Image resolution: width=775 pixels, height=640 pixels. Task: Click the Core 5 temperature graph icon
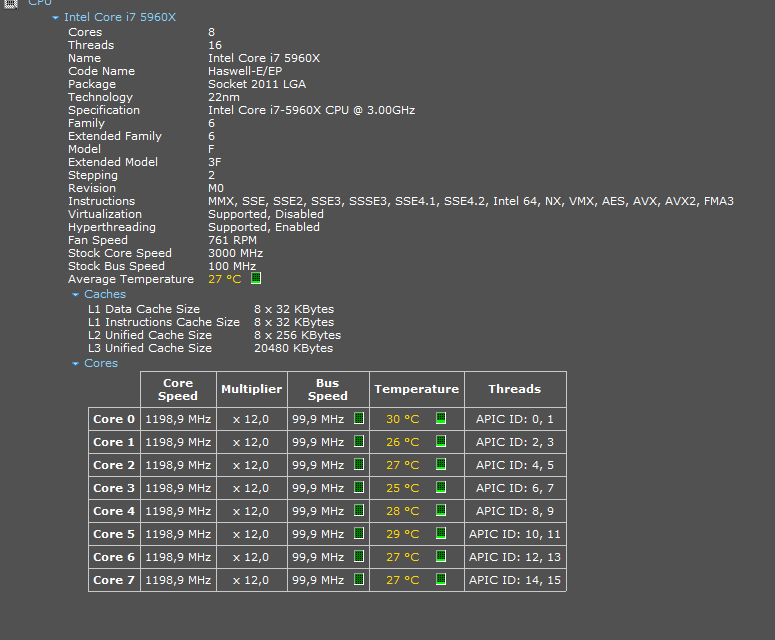click(441, 533)
